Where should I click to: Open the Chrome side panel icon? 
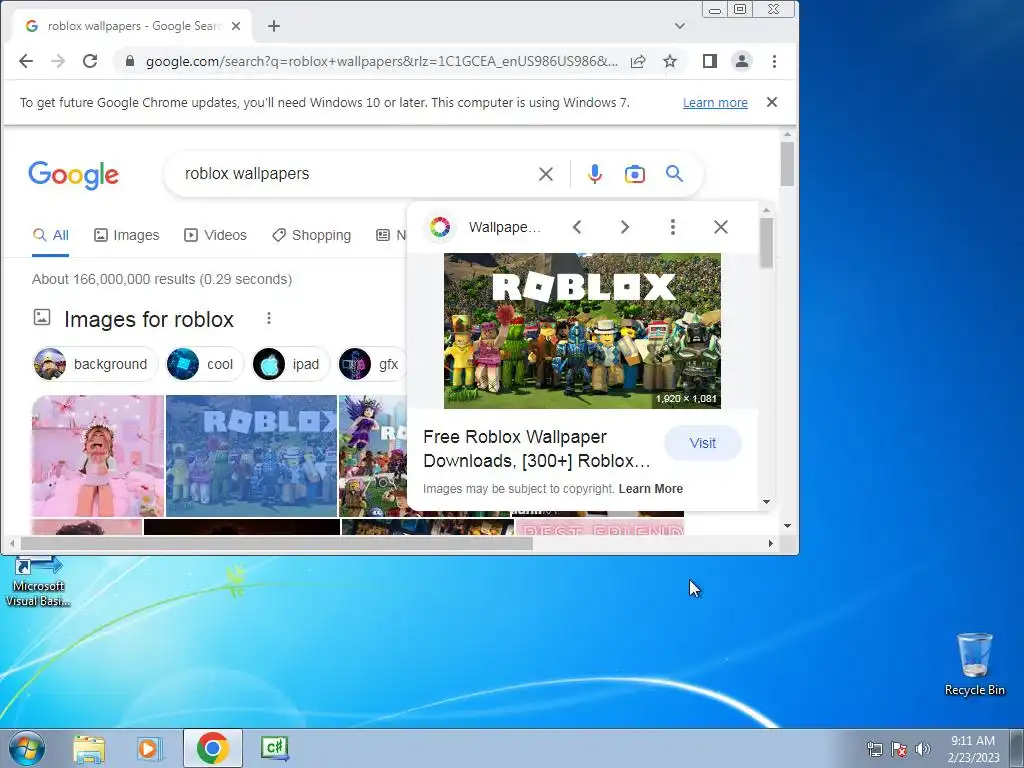click(710, 61)
